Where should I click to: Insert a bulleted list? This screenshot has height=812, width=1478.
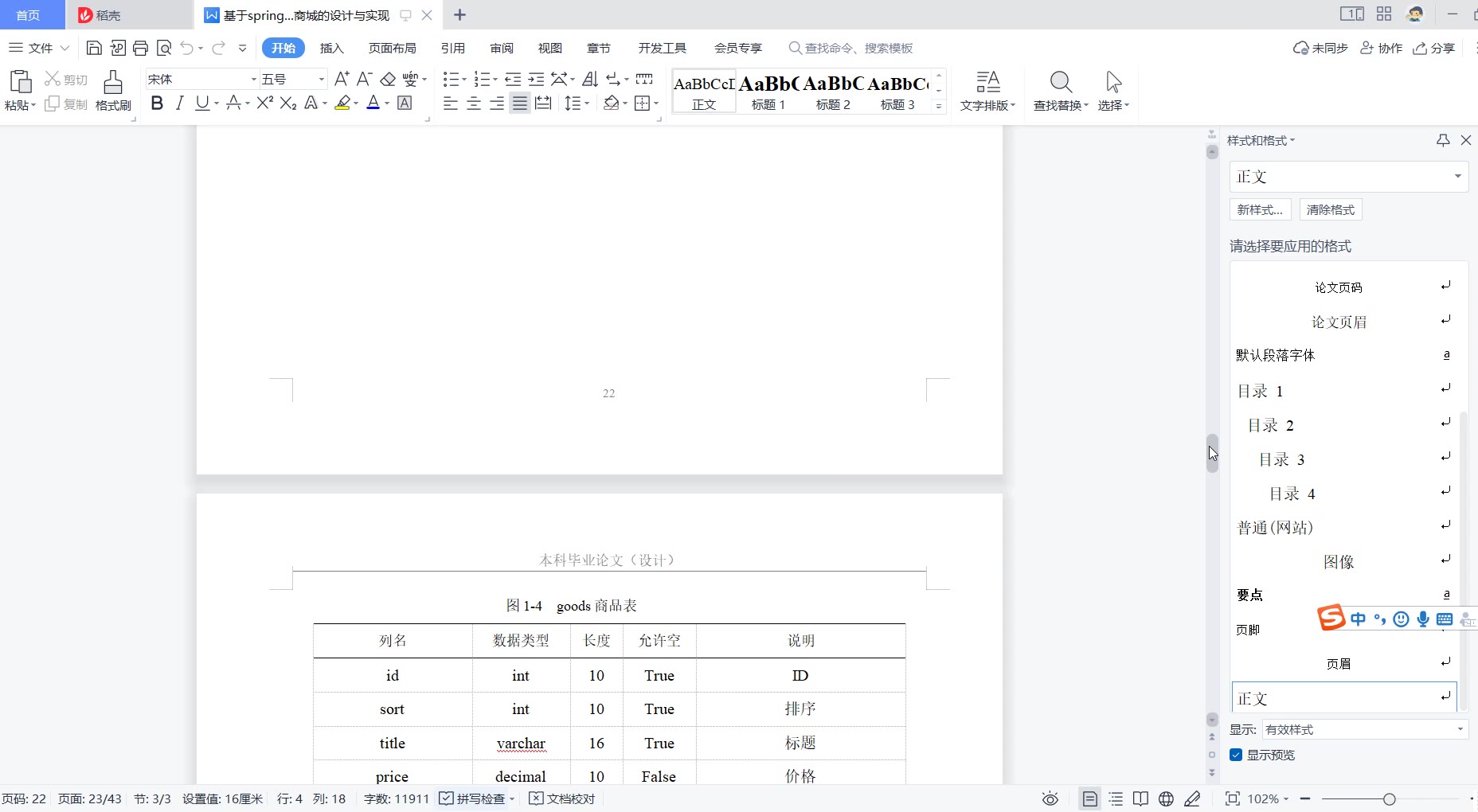[452, 79]
